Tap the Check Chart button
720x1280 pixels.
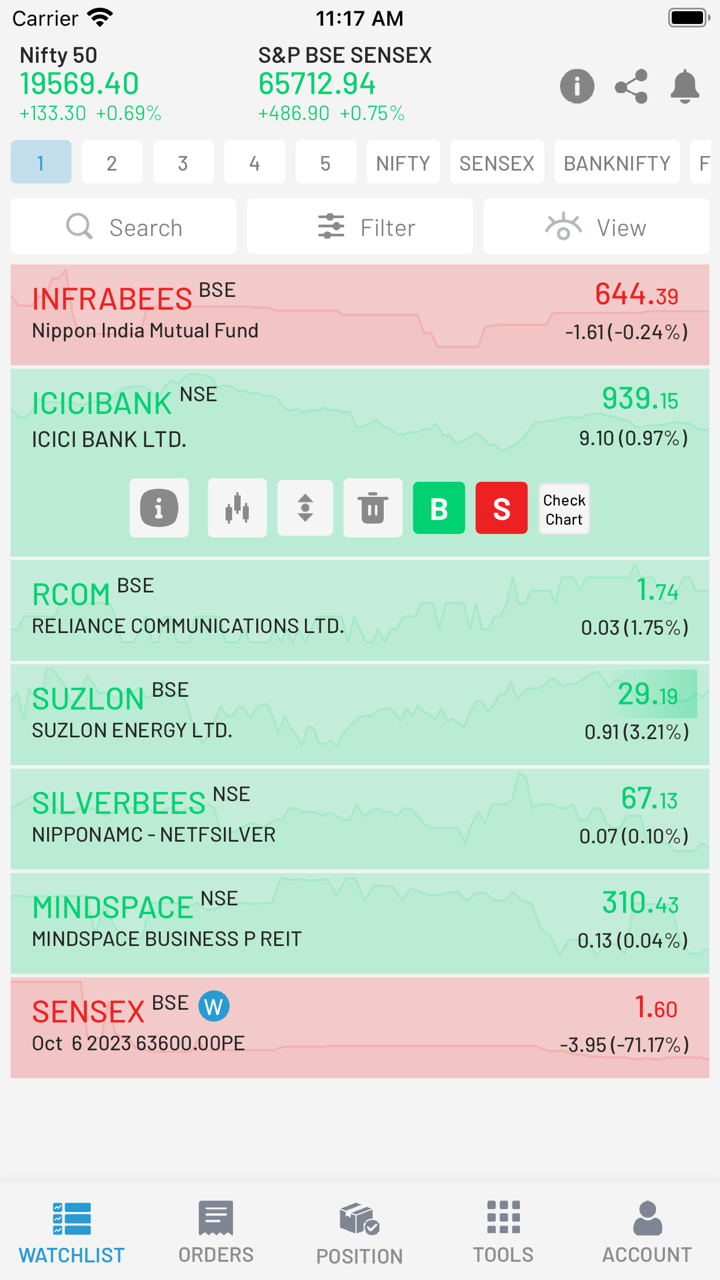[x=564, y=509]
